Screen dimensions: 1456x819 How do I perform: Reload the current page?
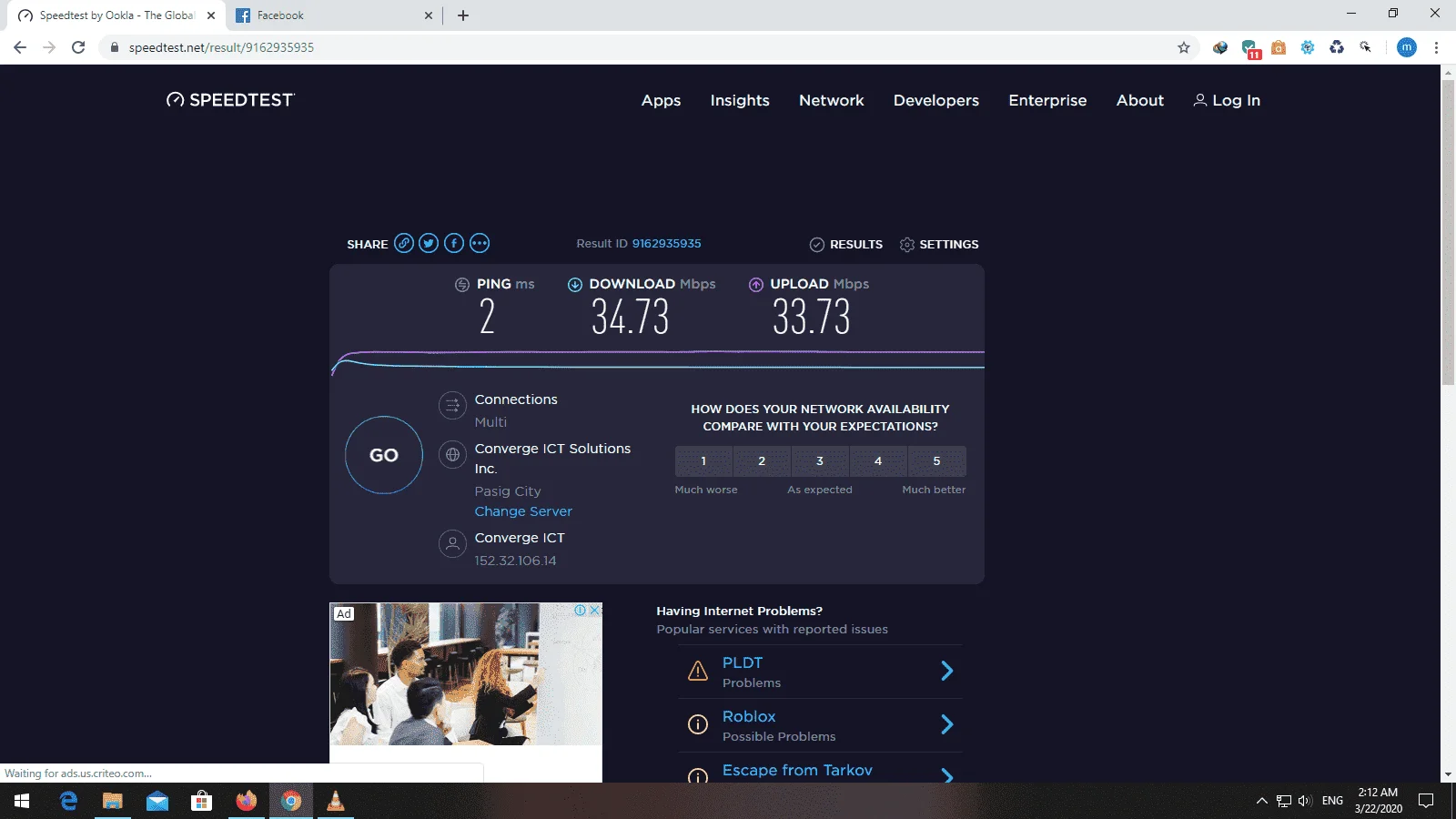click(x=78, y=47)
